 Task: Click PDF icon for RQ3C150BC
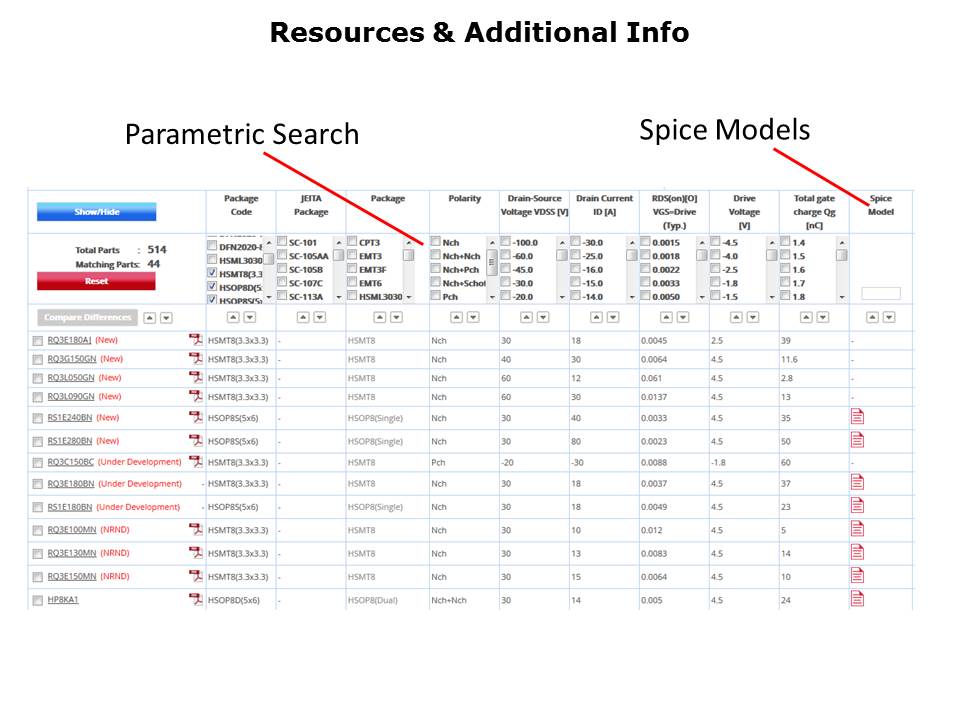pos(196,462)
